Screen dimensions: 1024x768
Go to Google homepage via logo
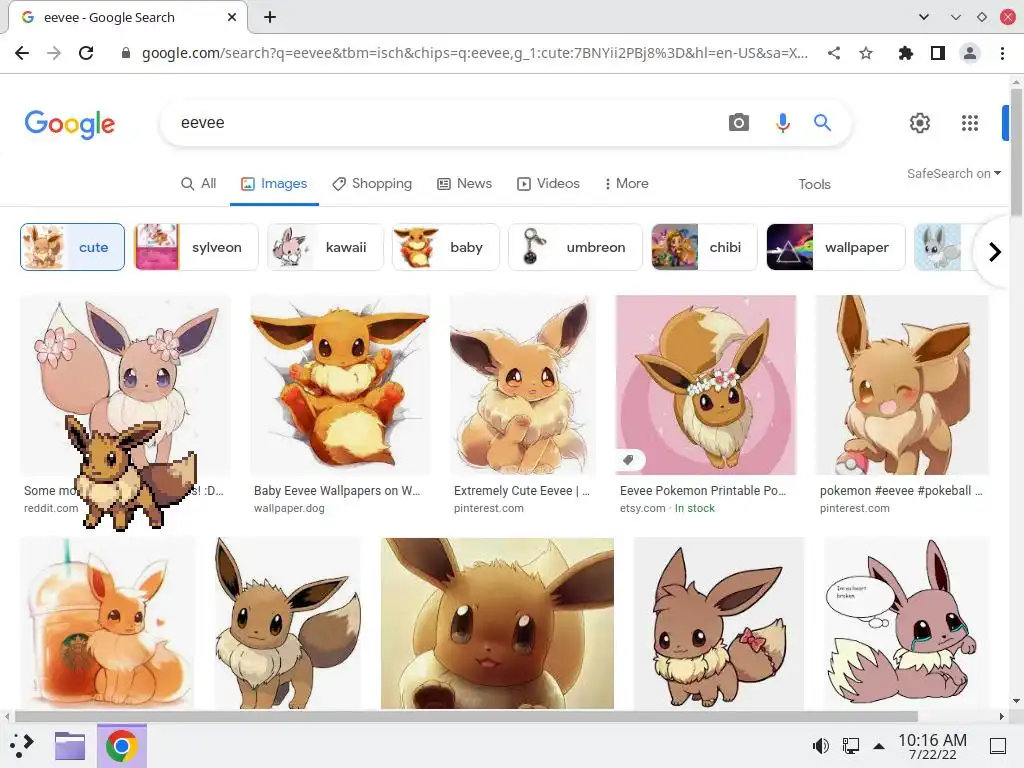70,123
